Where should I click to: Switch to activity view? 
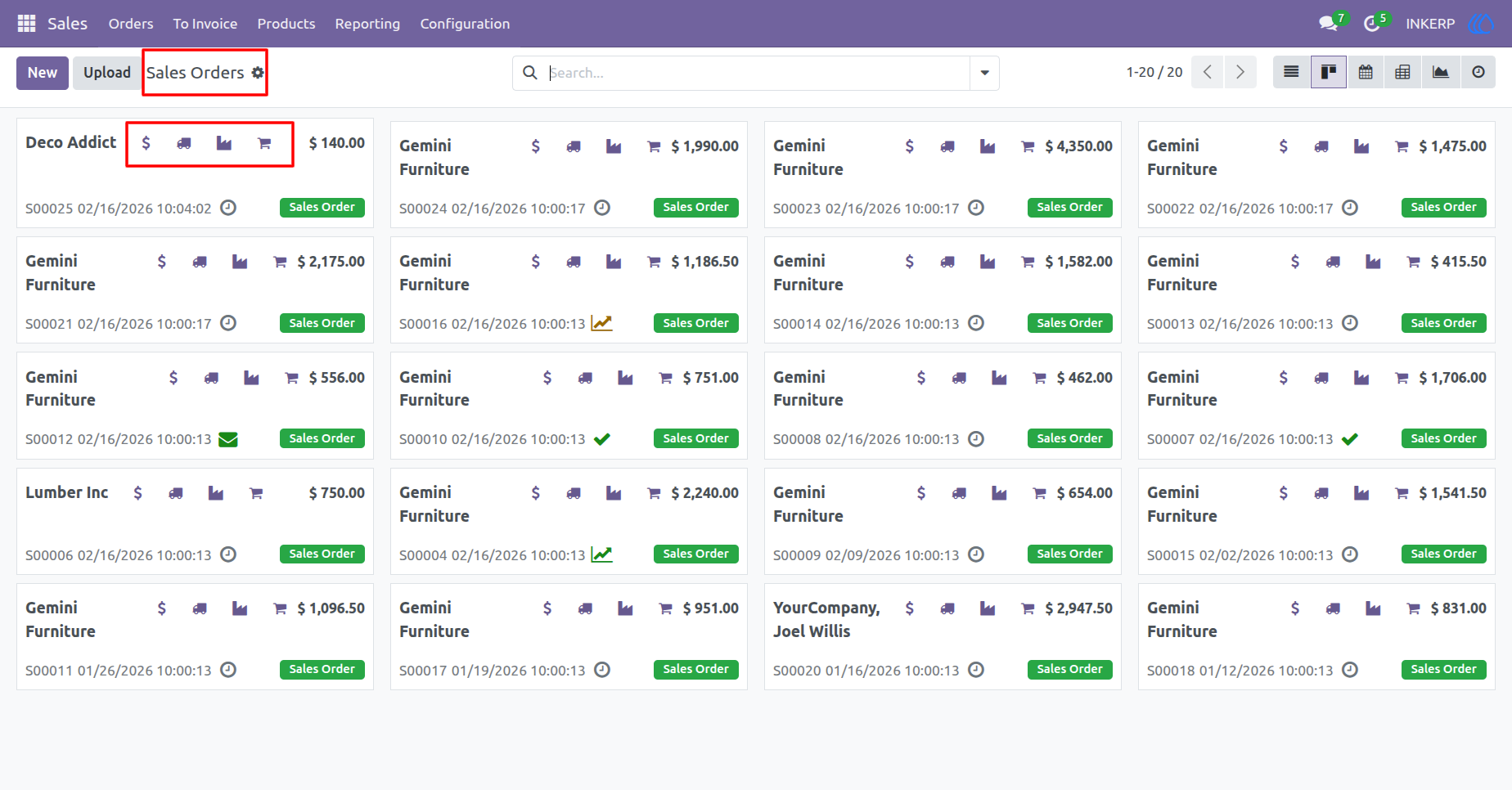(1478, 72)
